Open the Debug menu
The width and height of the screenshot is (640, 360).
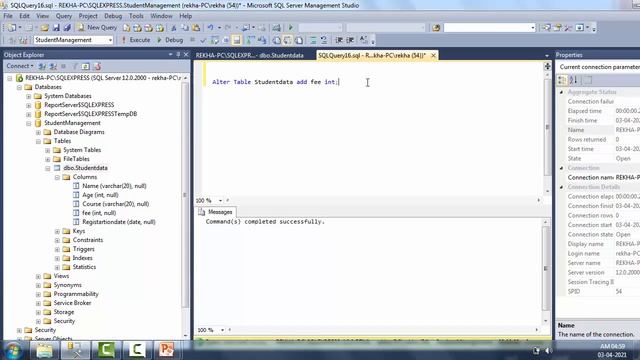click(113, 16)
